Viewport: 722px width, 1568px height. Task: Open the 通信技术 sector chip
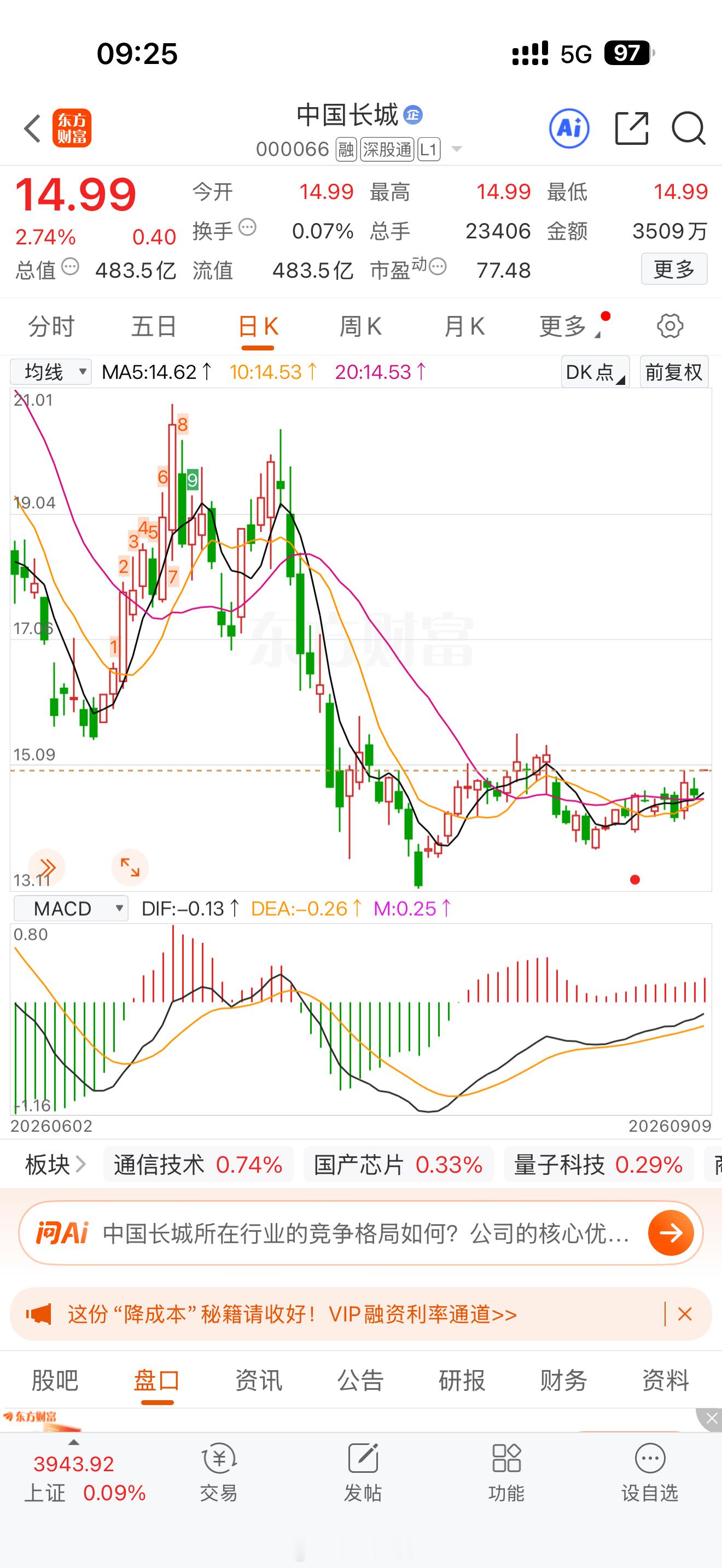click(198, 1165)
